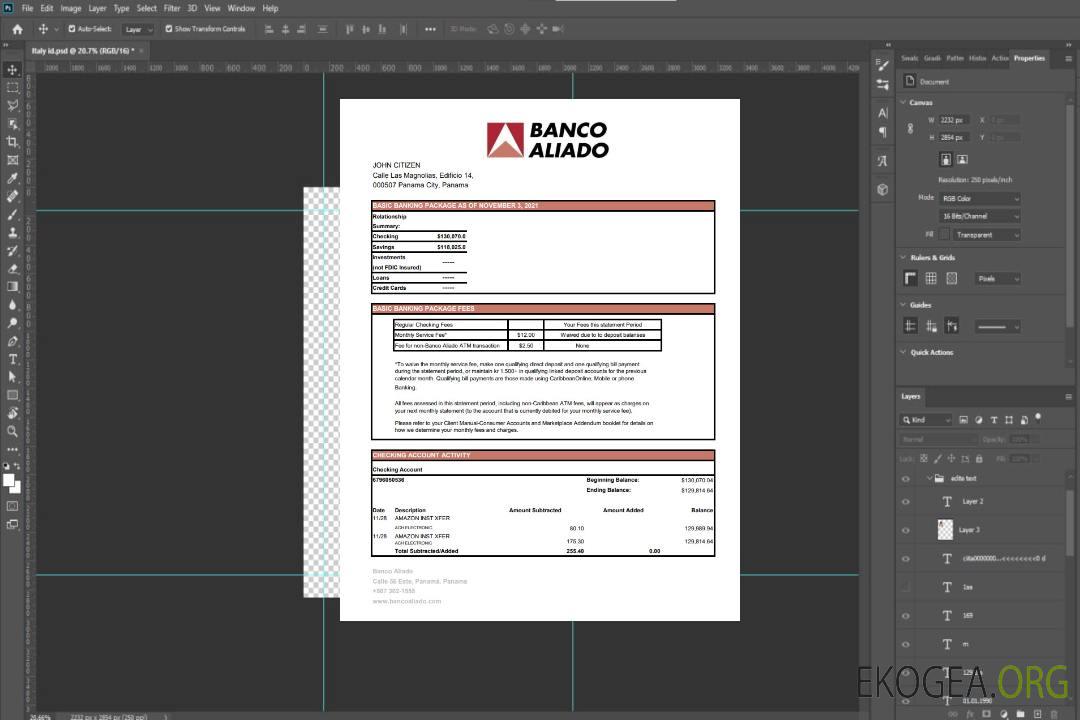
Task: Open the Image menu
Action: click(x=71, y=8)
